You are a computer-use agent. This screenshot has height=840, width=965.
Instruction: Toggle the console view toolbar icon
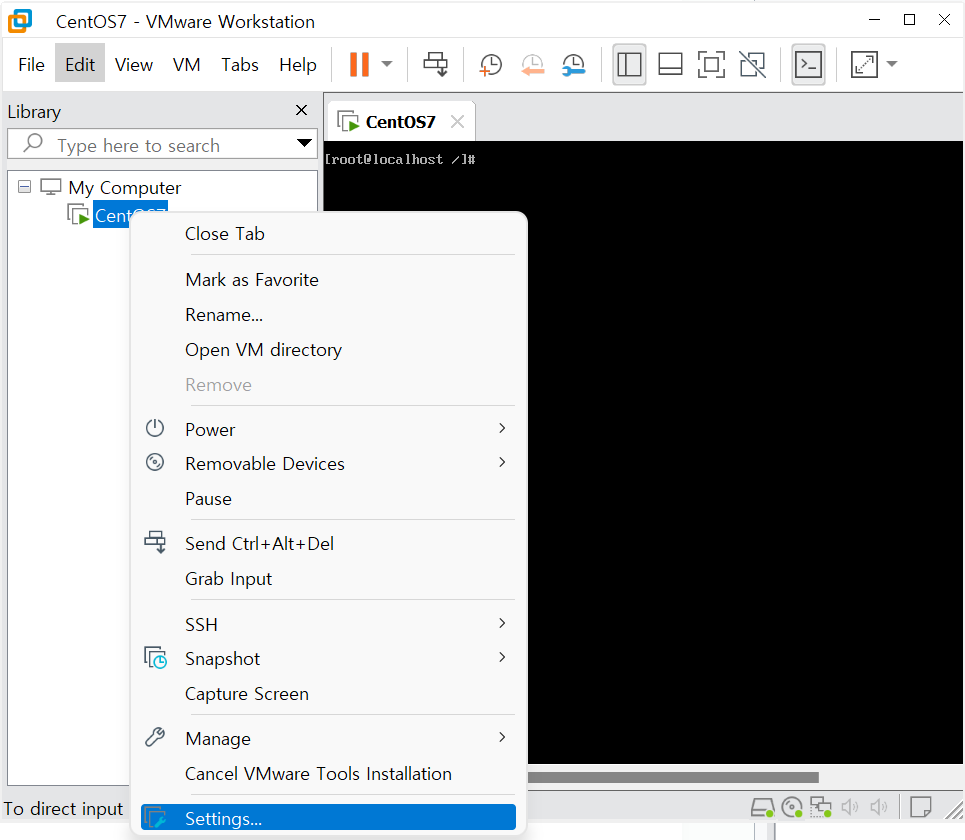(808, 64)
